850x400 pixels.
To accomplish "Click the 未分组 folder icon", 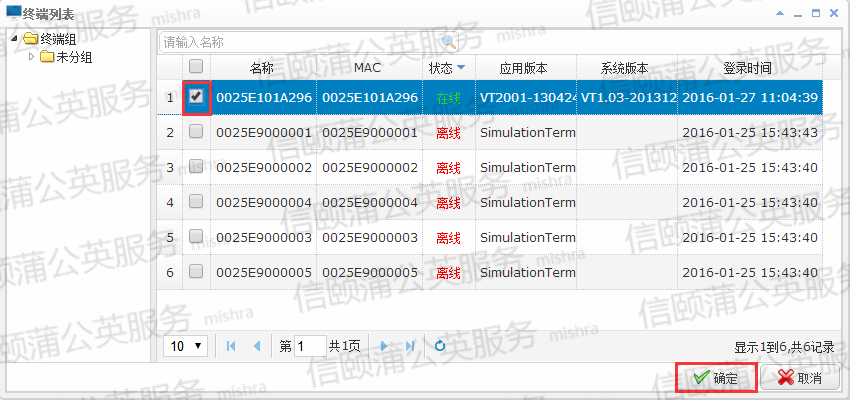I will [x=47, y=57].
